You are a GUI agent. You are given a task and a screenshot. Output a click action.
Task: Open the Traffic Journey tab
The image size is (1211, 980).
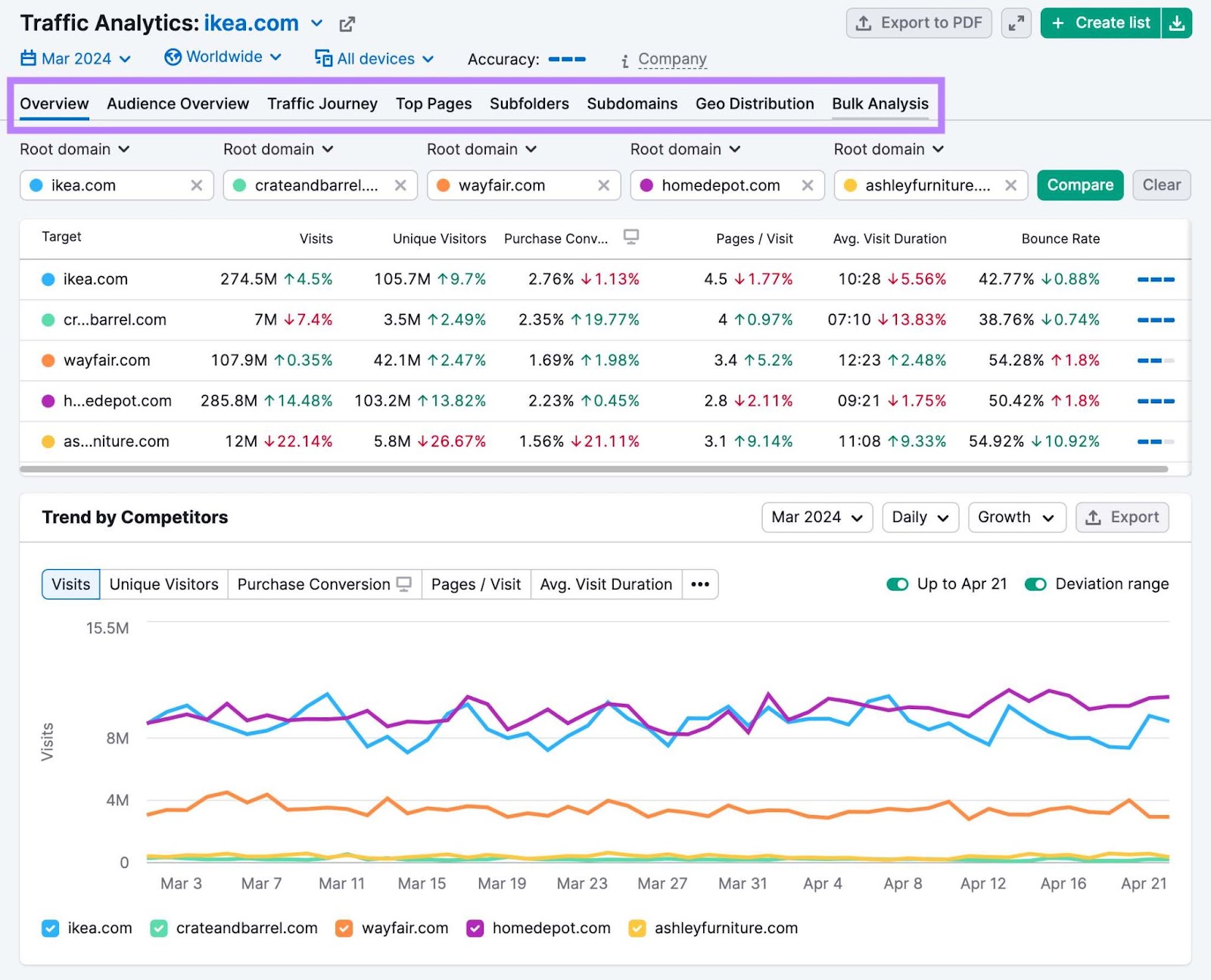click(322, 104)
